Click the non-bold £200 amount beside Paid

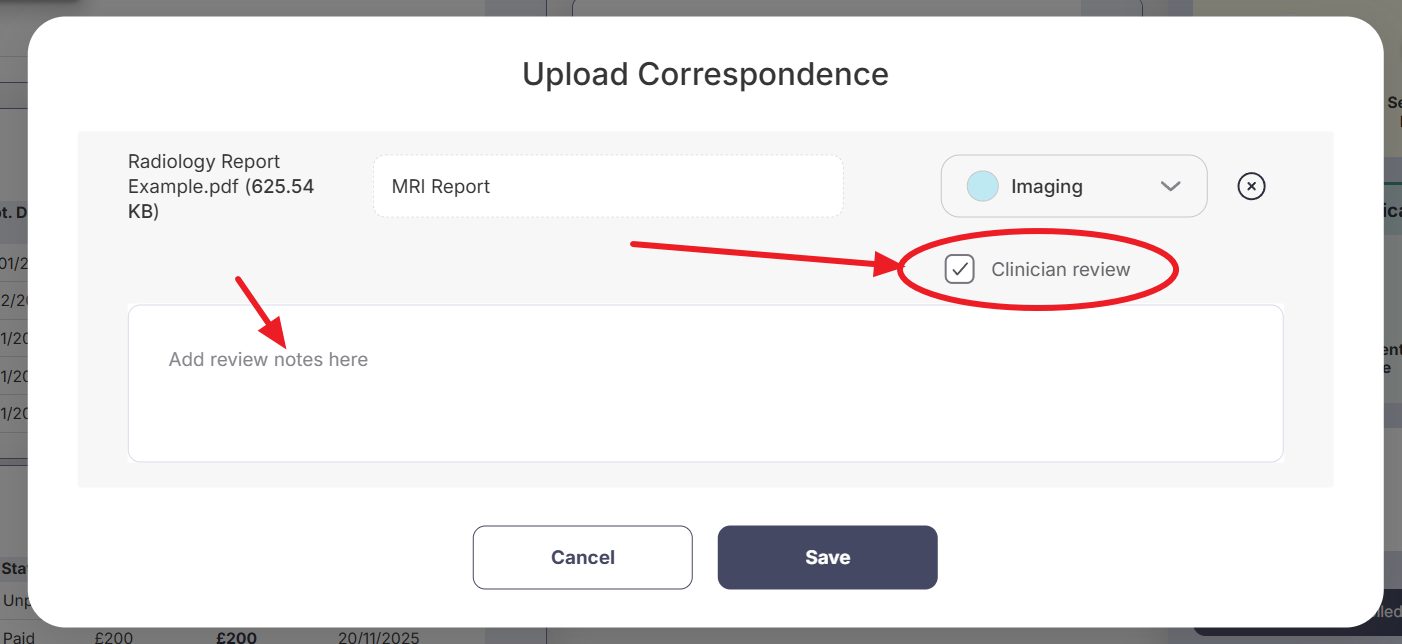pyautogui.click(x=114, y=637)
